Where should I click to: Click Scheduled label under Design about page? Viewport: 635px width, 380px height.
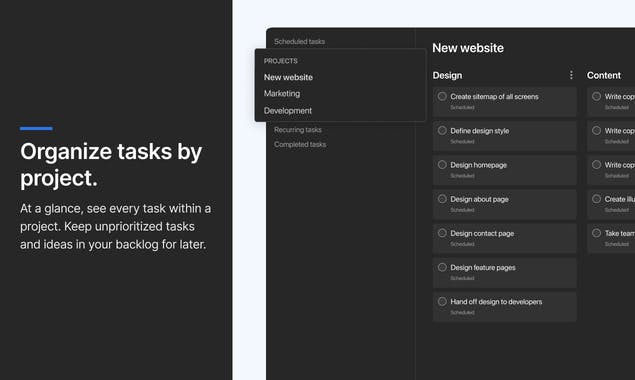[x=462, y=210]
